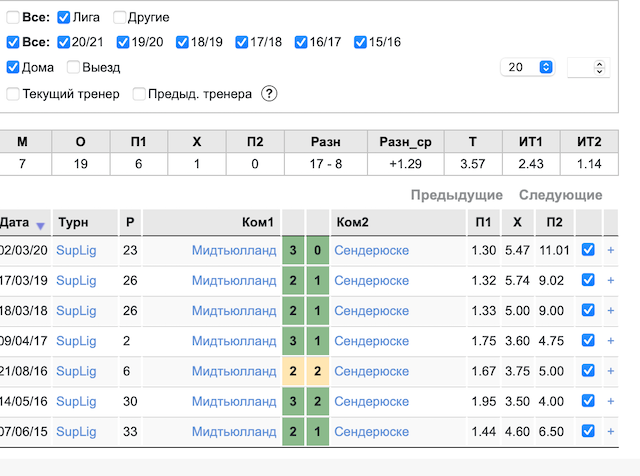Image resolution: width=640 pixels, height=476 pixels.
Task: Click plus icon for 09/04/17 match row
Action: tap(611, 341)
